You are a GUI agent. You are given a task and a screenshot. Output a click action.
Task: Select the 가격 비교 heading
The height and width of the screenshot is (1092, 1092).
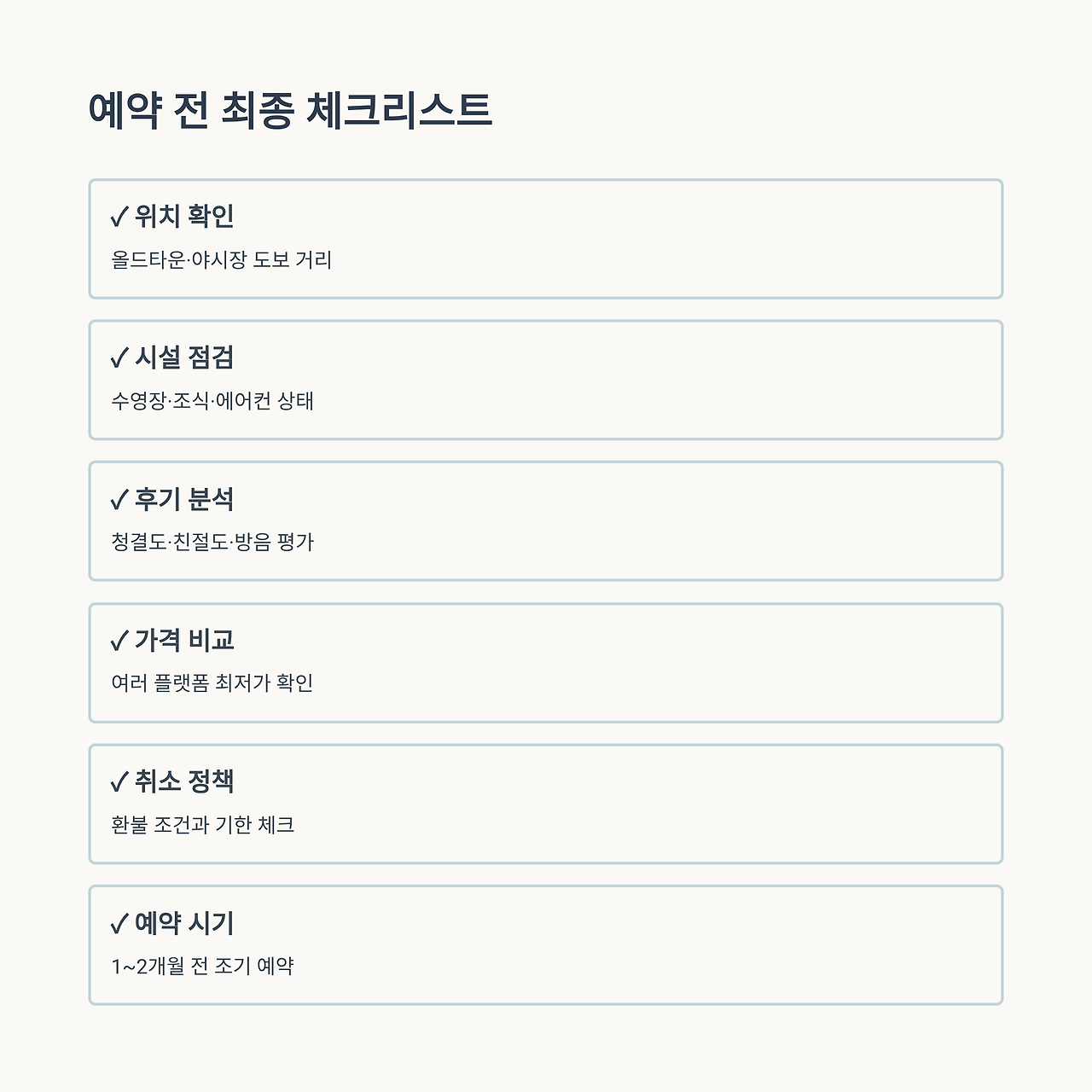(x=184, y=640)
